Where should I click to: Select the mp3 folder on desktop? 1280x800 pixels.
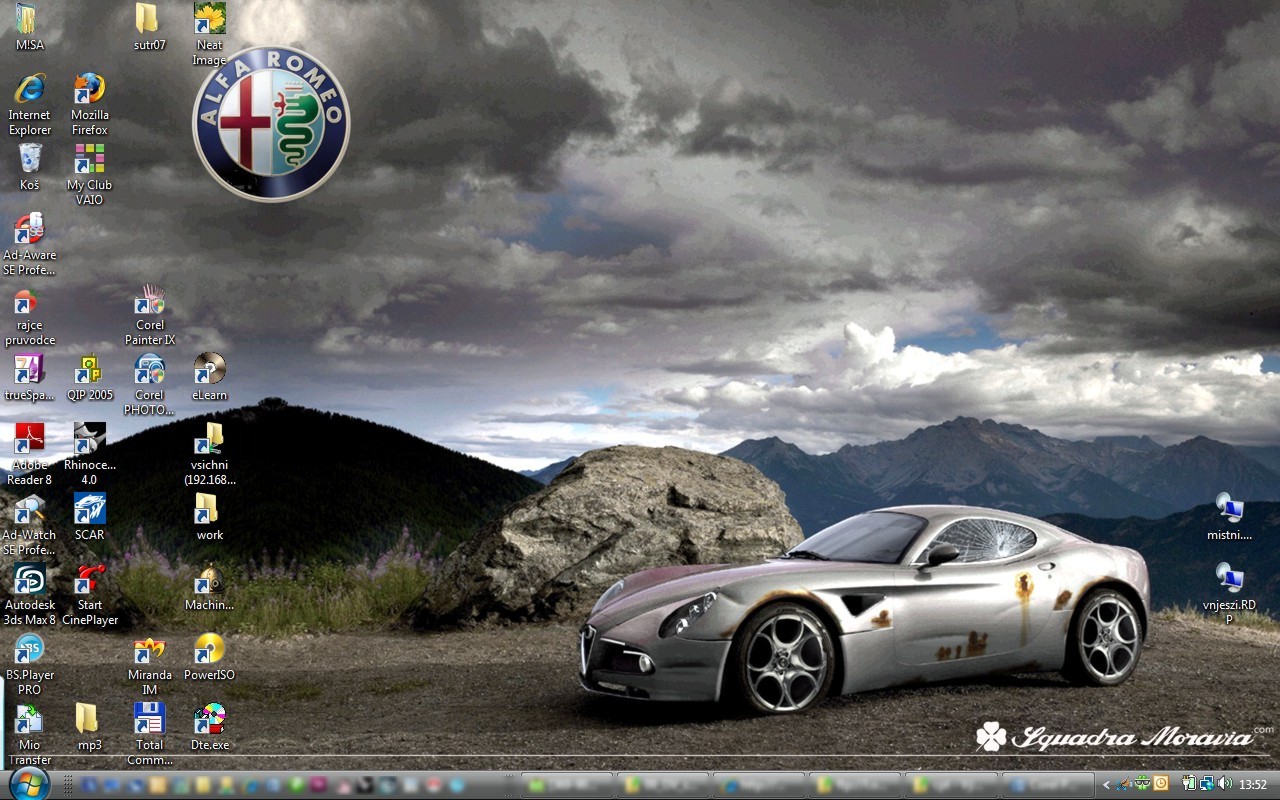[x=89, y=720]
